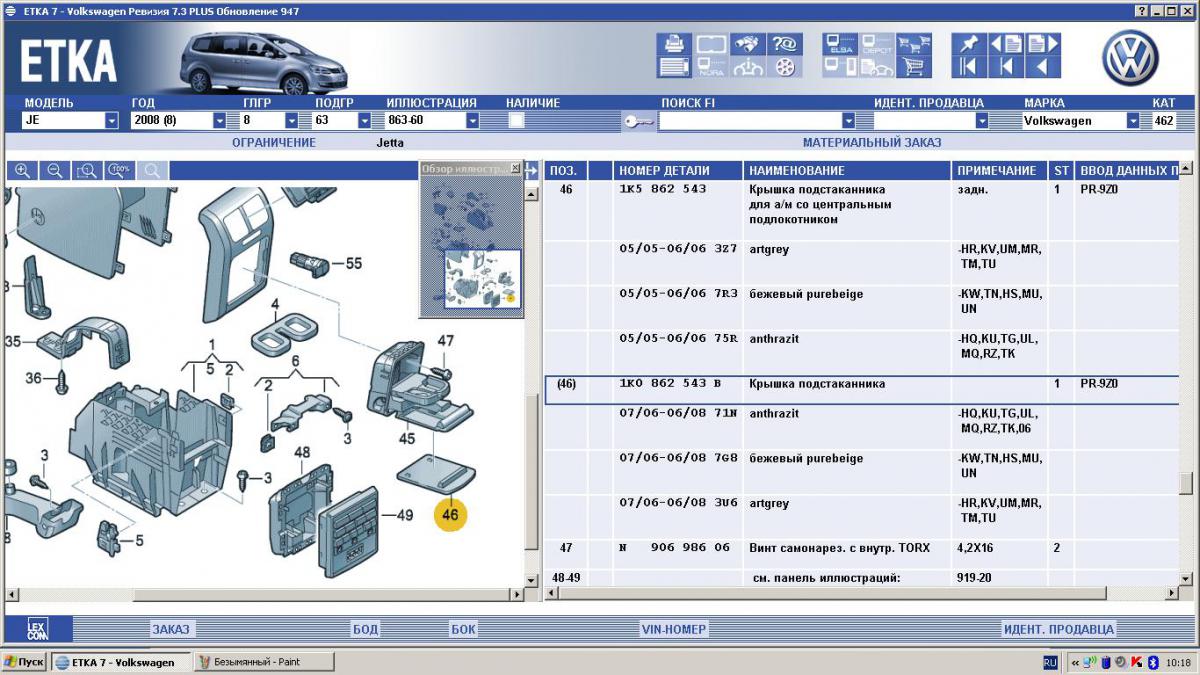Image resolution: width=1200 pixels, height=675 pixels.
Task: Switch to ETKA 7 - Volkswagen taskbar button
Action: tap(120, 662)
